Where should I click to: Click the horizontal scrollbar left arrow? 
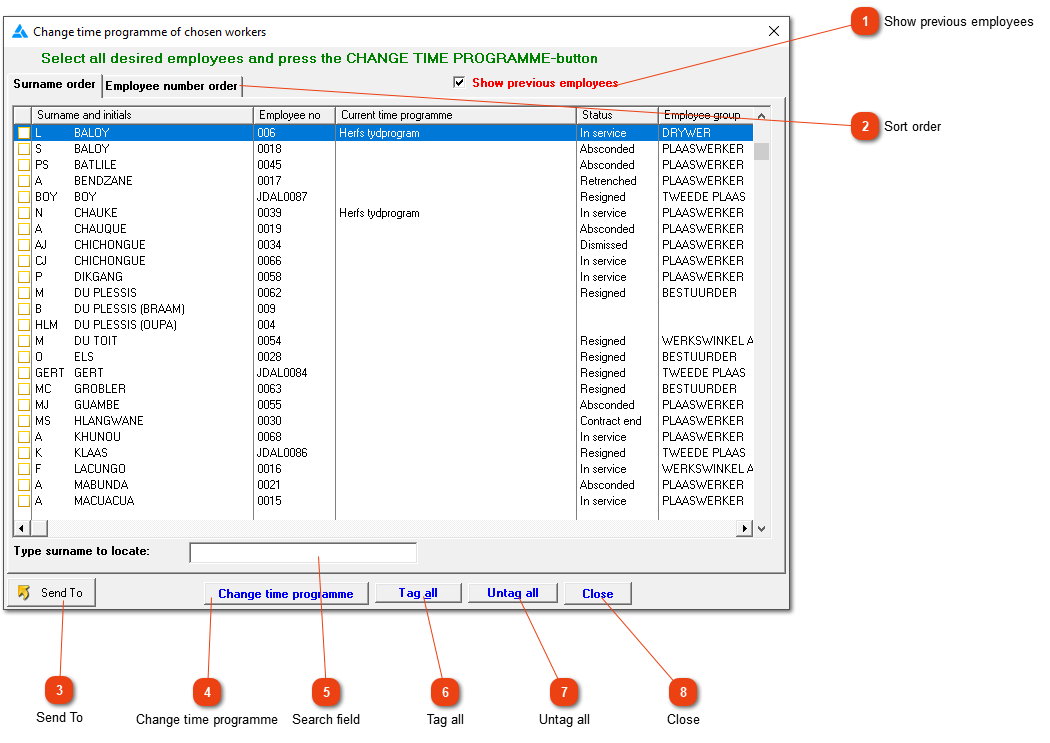click(21, 528)
